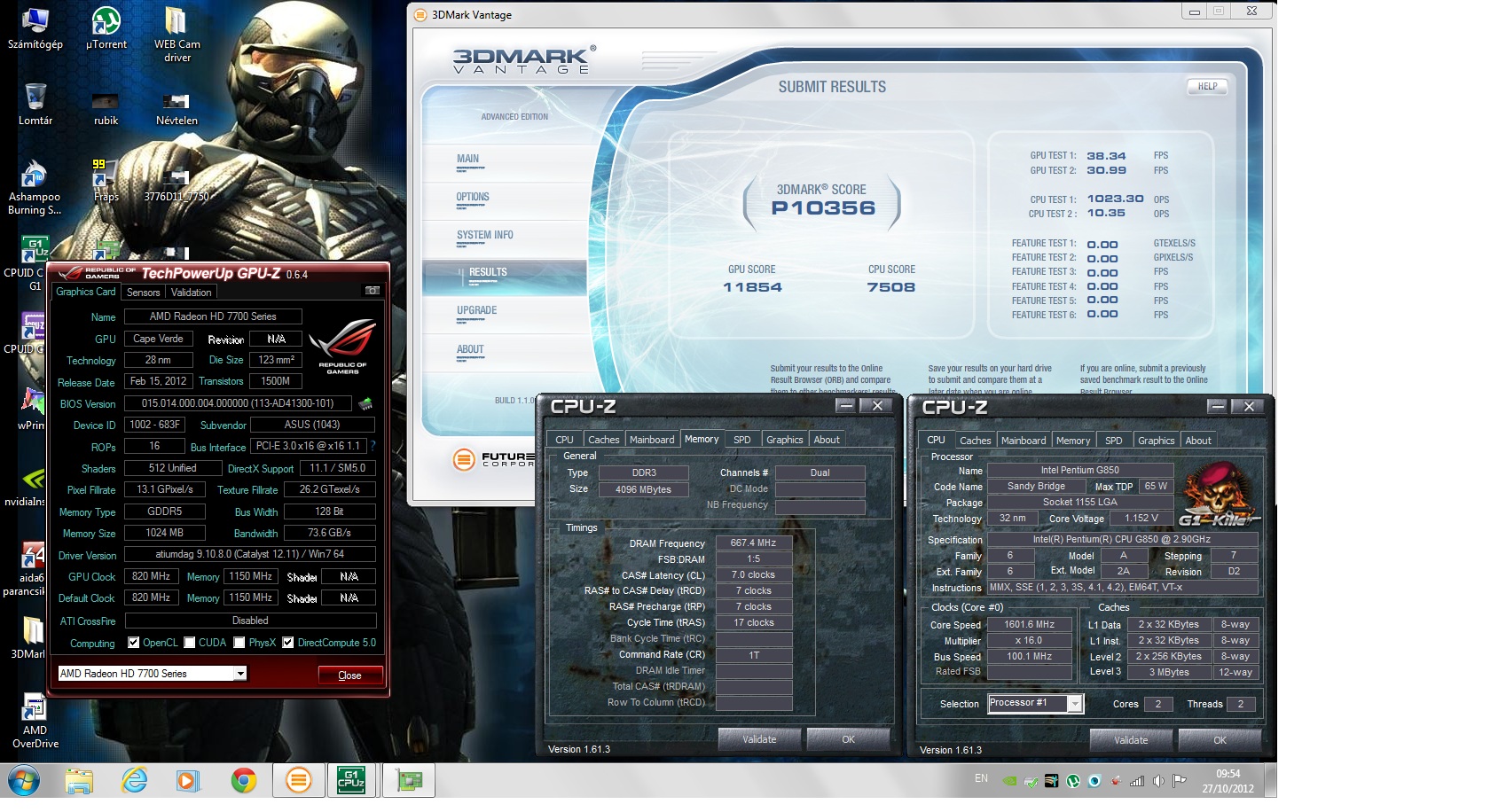
Task: Open the Számítógép desktop icon
Action: [x=35, y=28]
